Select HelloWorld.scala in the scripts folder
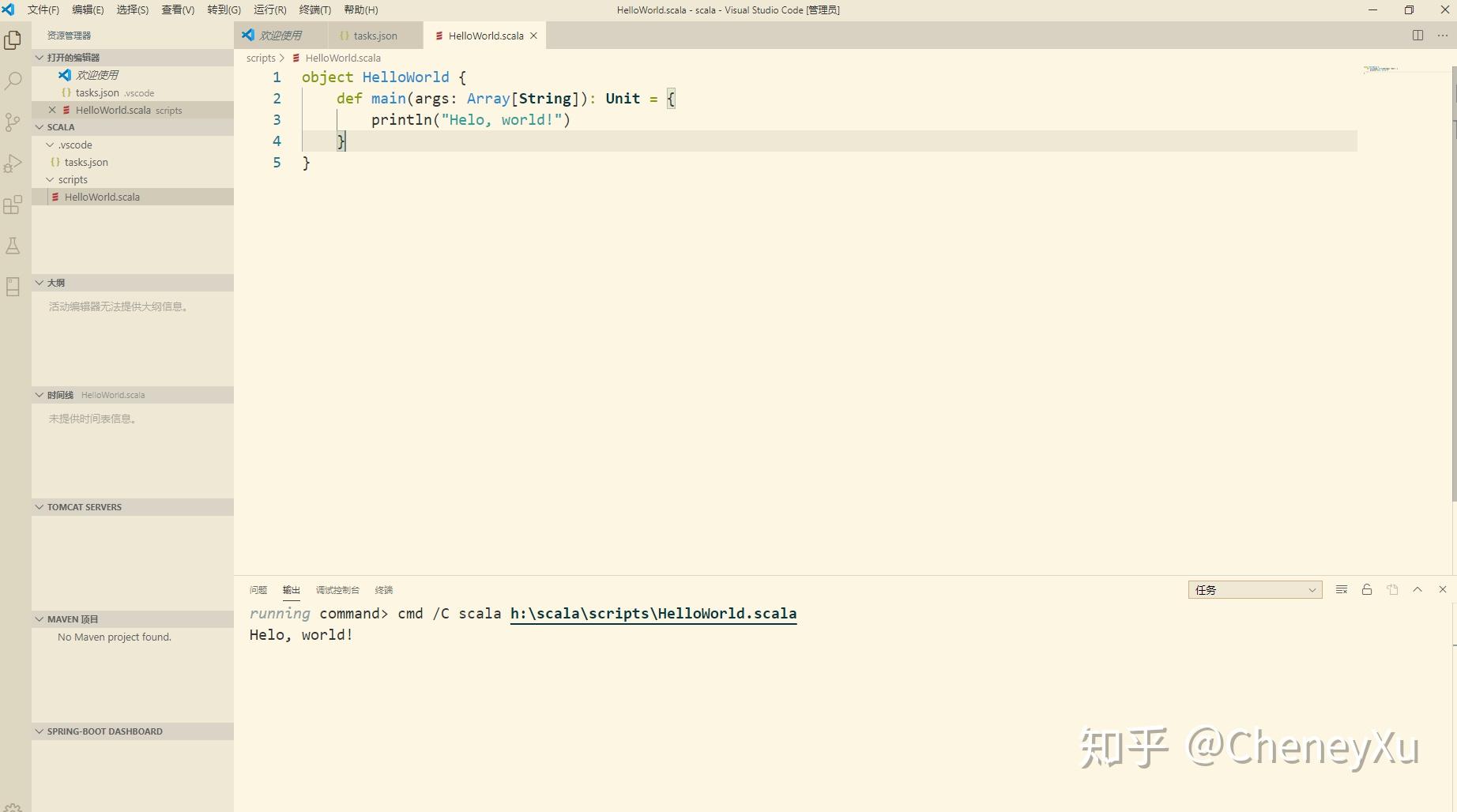The height and width of the screenshot is (812, 1457). point(103,196)
